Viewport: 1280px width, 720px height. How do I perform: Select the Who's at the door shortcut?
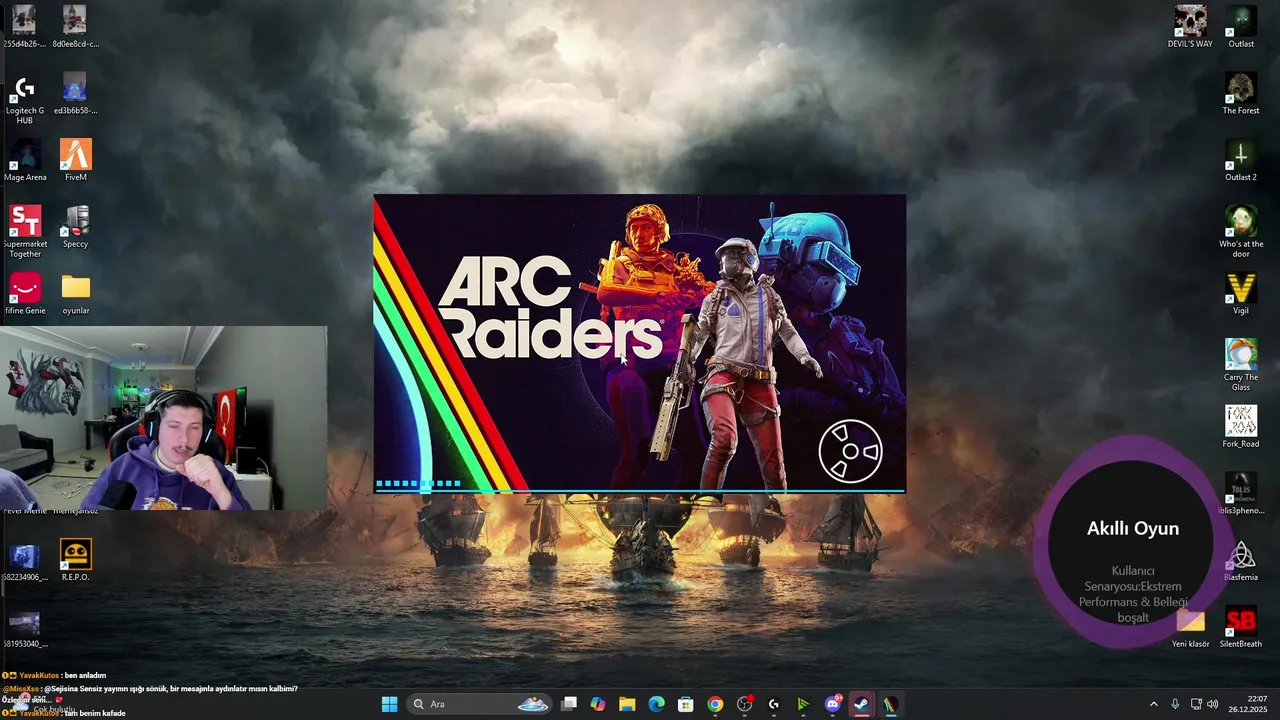(x=1241, y=232)
